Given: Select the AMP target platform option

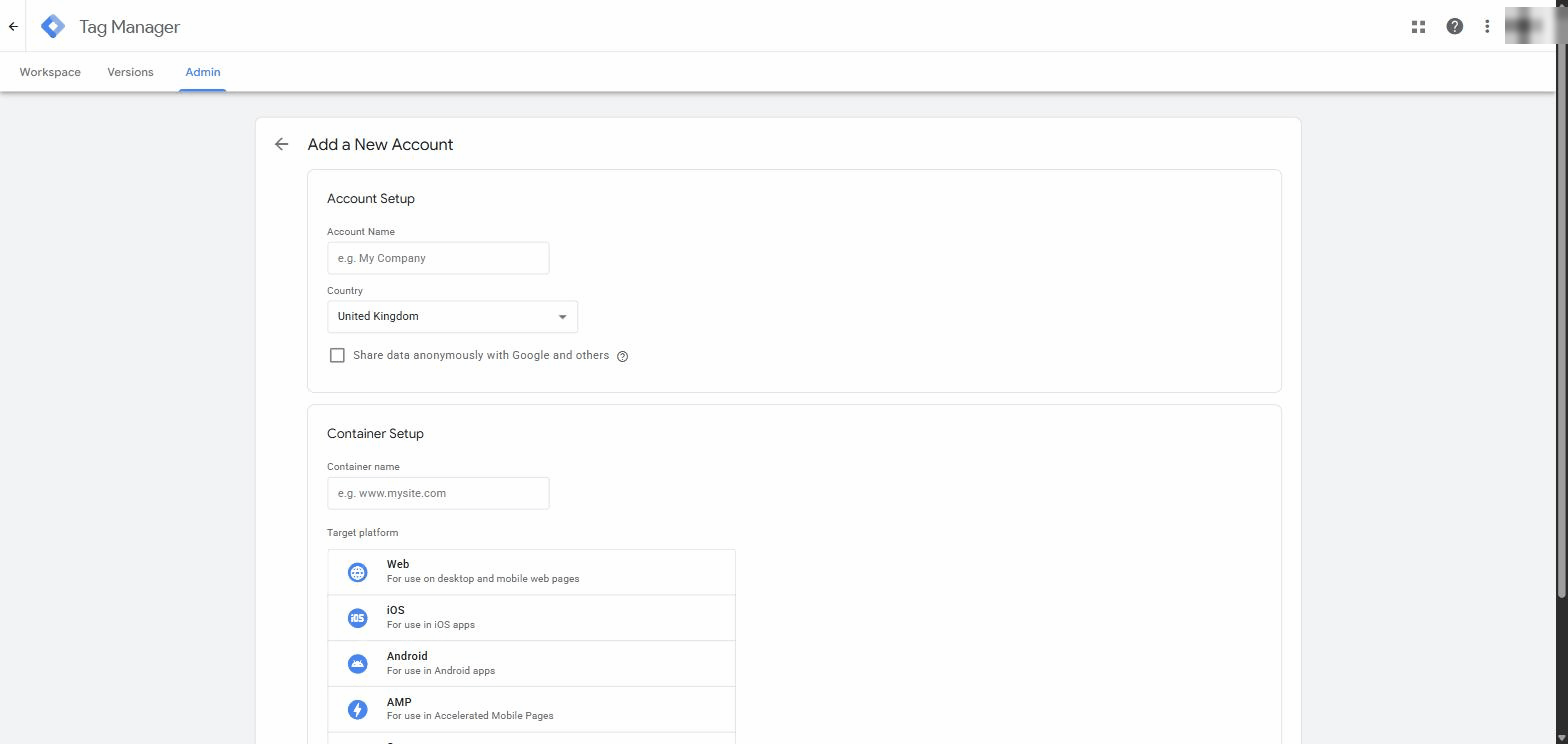Looking at the screenshot, I should coord(531,710).
